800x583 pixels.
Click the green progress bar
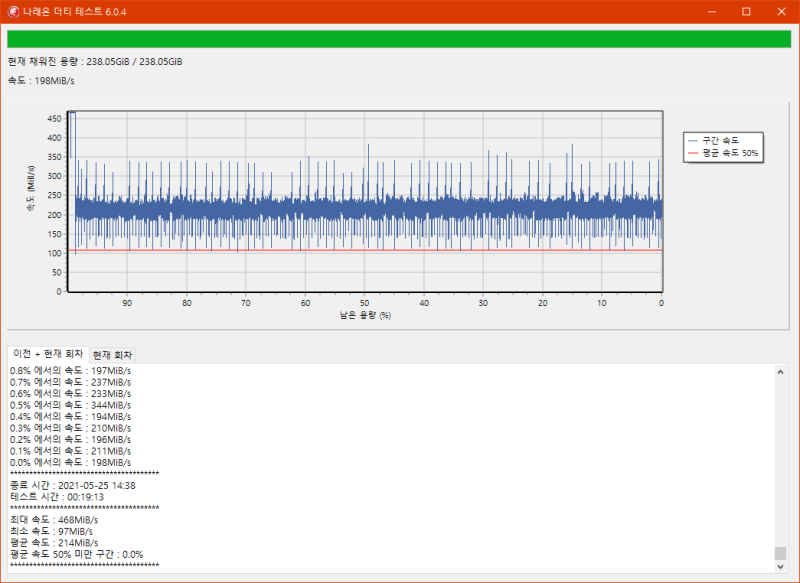coord(399,39)
